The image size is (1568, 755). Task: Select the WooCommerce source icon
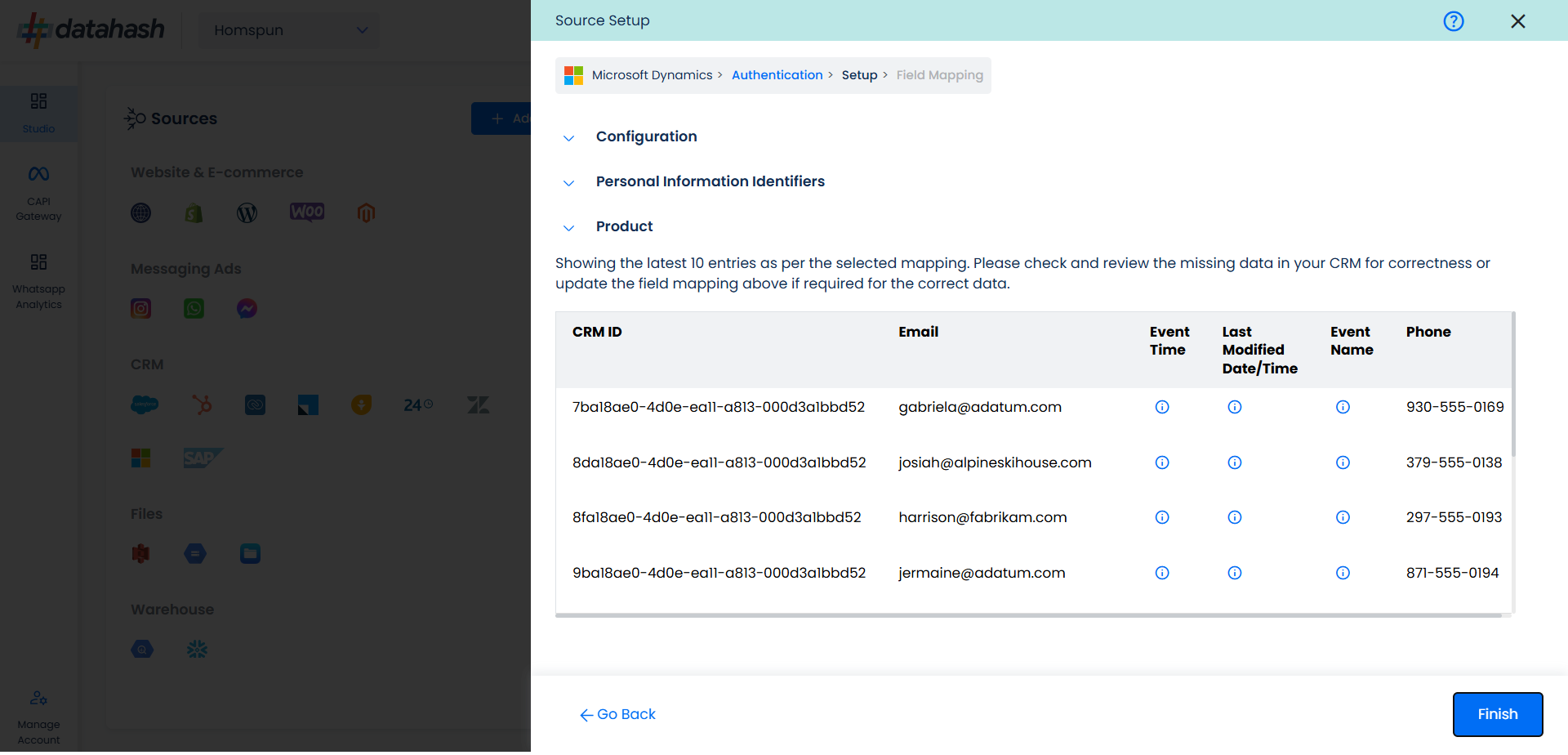307,212
